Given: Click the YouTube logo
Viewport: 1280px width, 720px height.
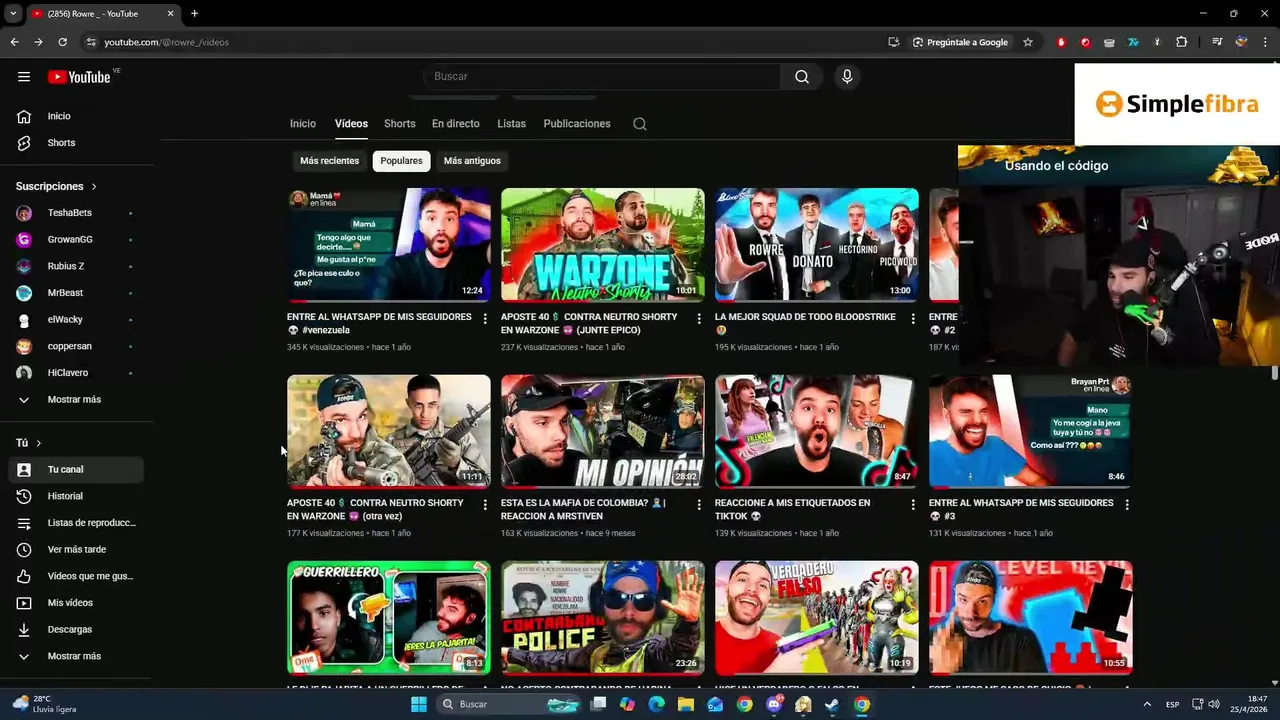Looking at the screenshot, I should click(x=78, y=77).
